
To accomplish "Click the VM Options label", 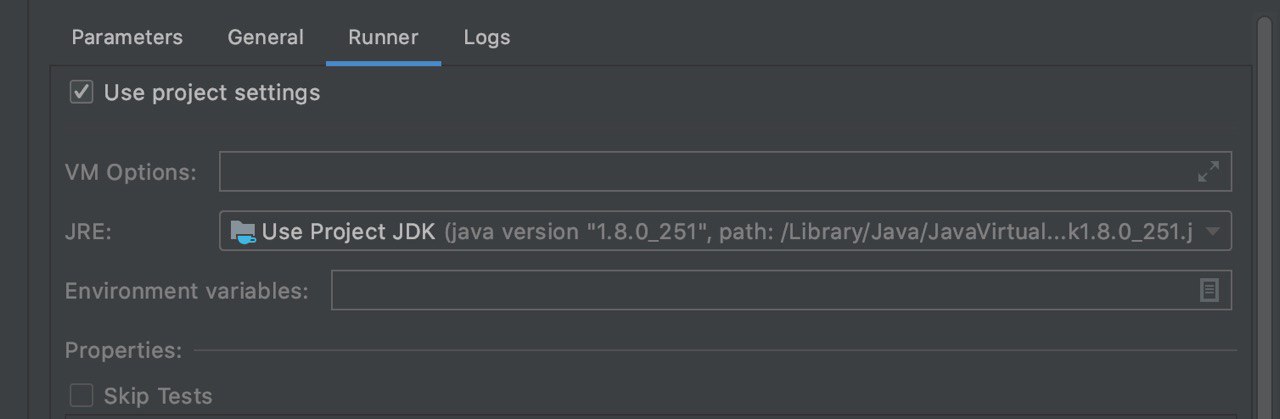I will 131,172.
